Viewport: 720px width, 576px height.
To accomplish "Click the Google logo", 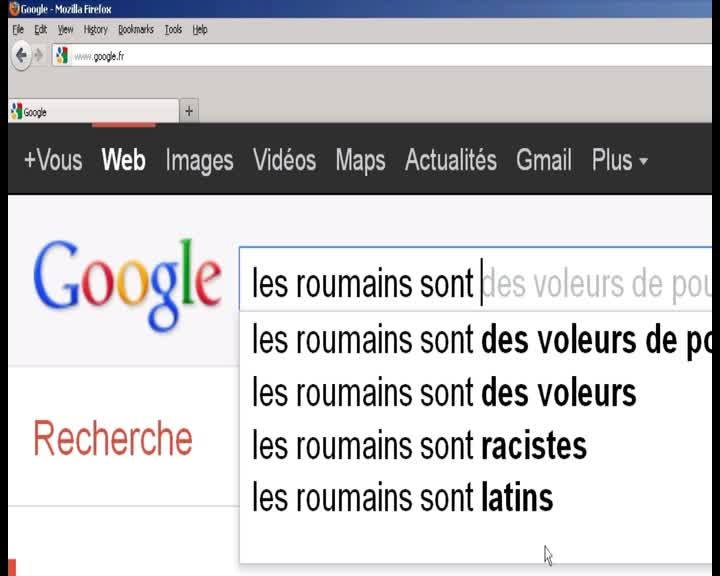I will click(x=127, y=283).
